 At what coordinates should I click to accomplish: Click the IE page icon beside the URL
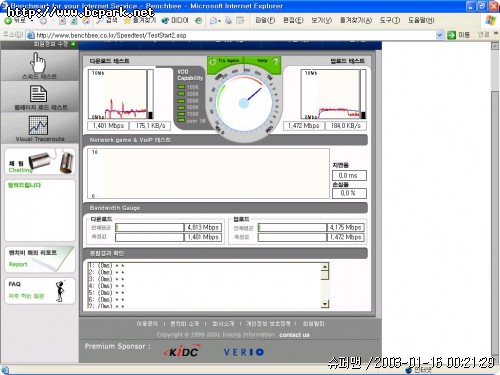click(x=30, y=35)
